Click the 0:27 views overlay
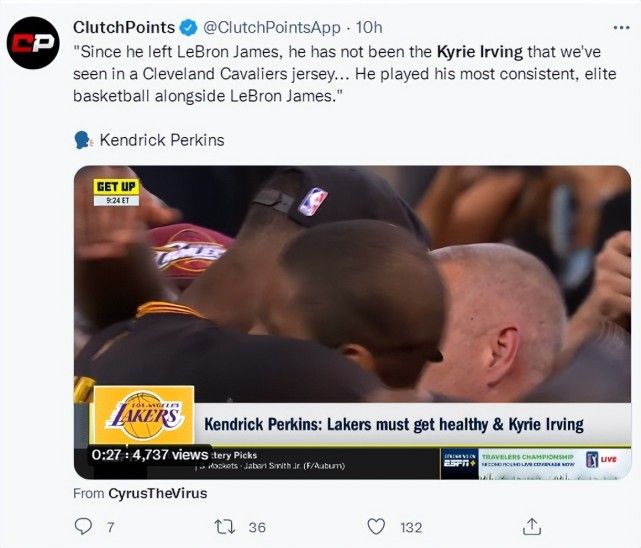Screen dimensions: 641x548 point(148,454)
